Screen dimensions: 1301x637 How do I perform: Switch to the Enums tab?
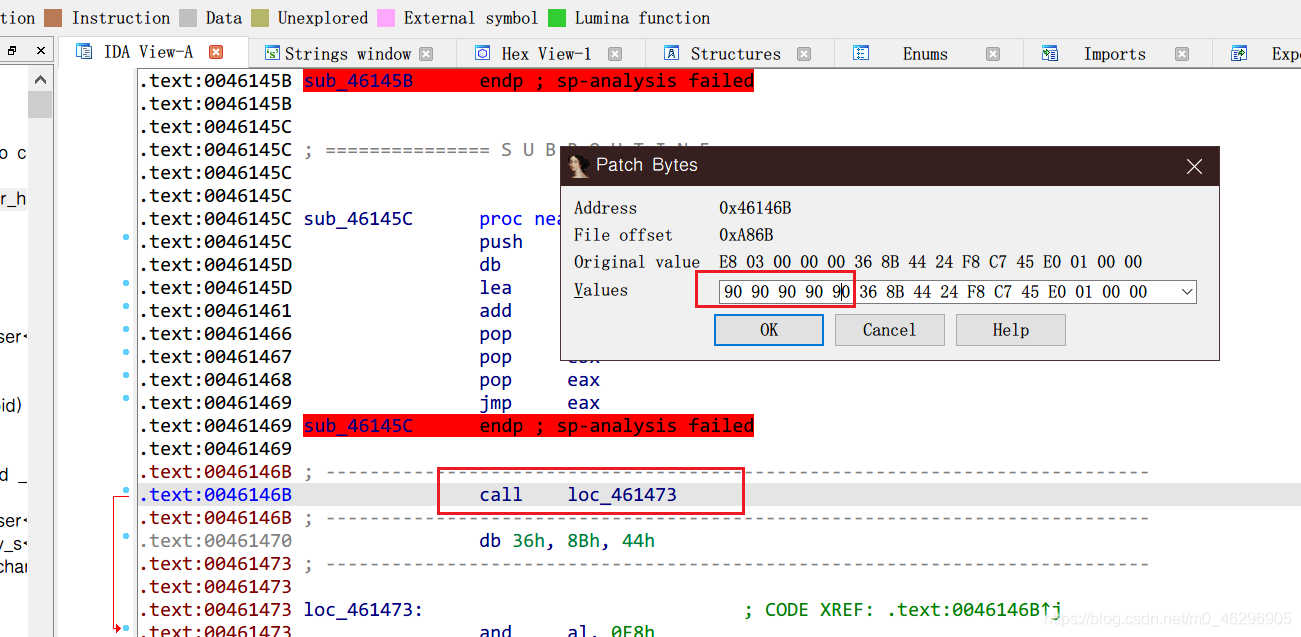(925, 54)
